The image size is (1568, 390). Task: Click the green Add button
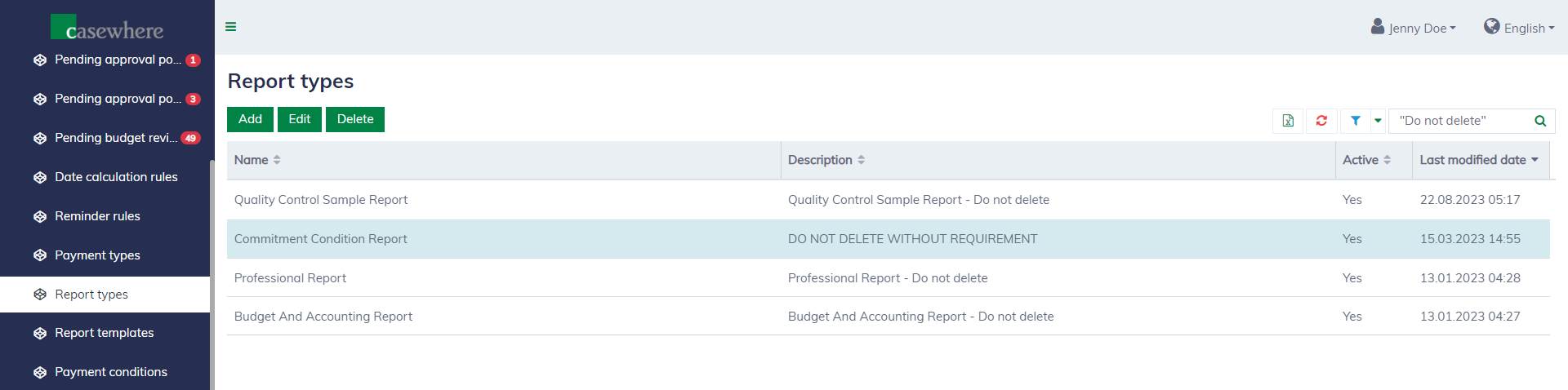(x=250, y=119)
